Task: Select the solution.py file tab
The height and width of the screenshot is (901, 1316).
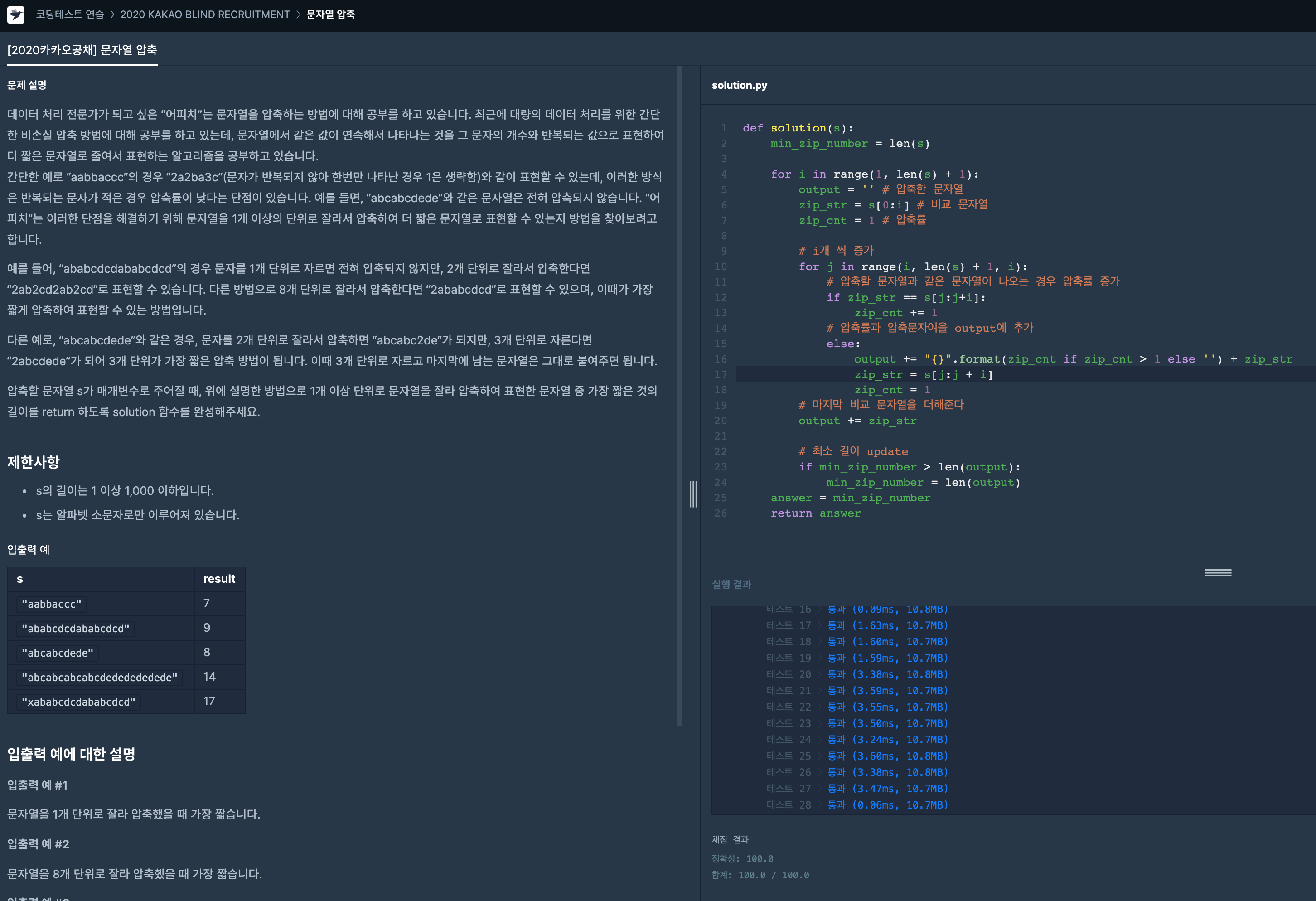Action: pyautogui.click(x=739, y=86)
